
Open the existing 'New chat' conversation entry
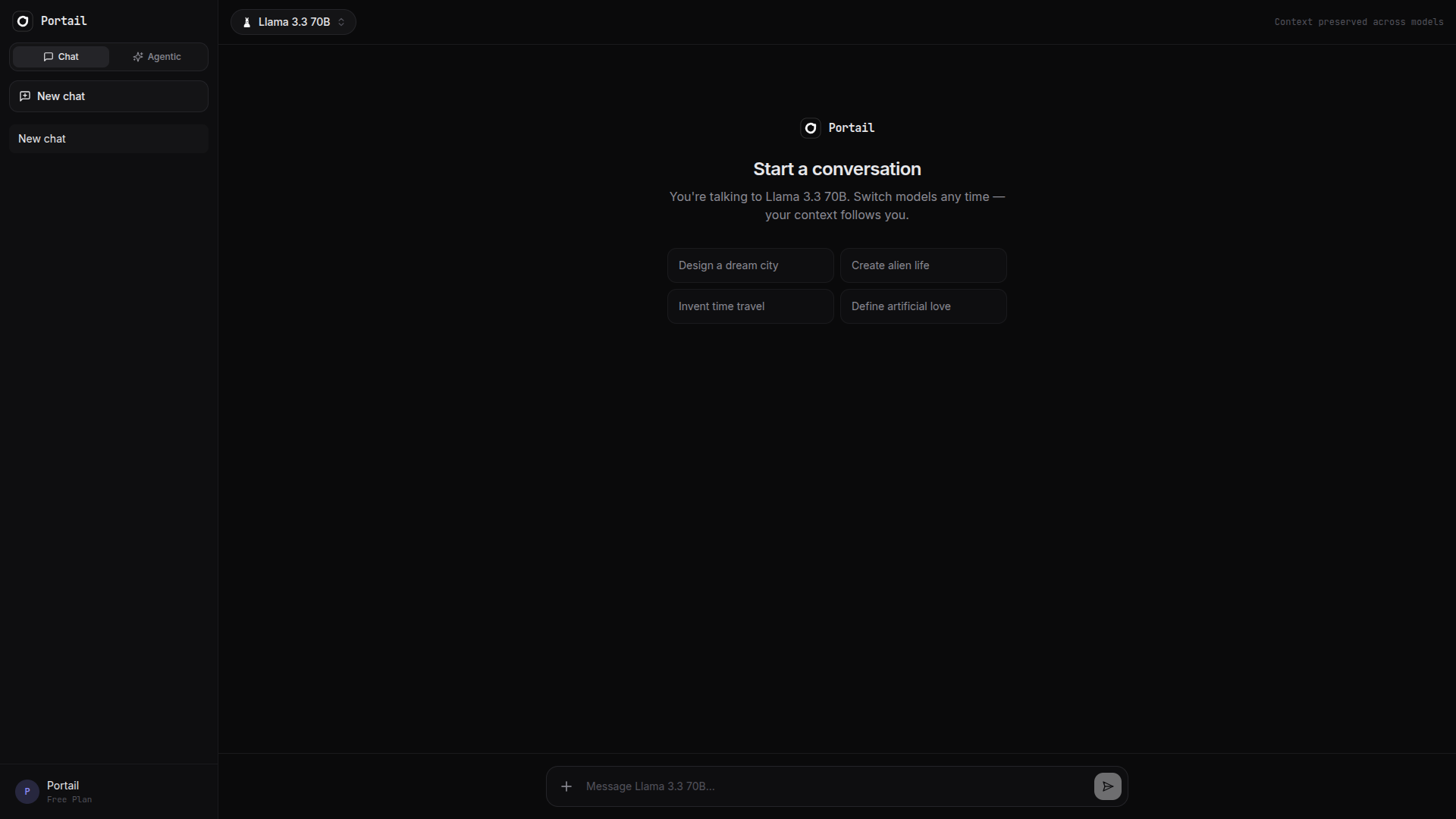(x=108, y=139)
